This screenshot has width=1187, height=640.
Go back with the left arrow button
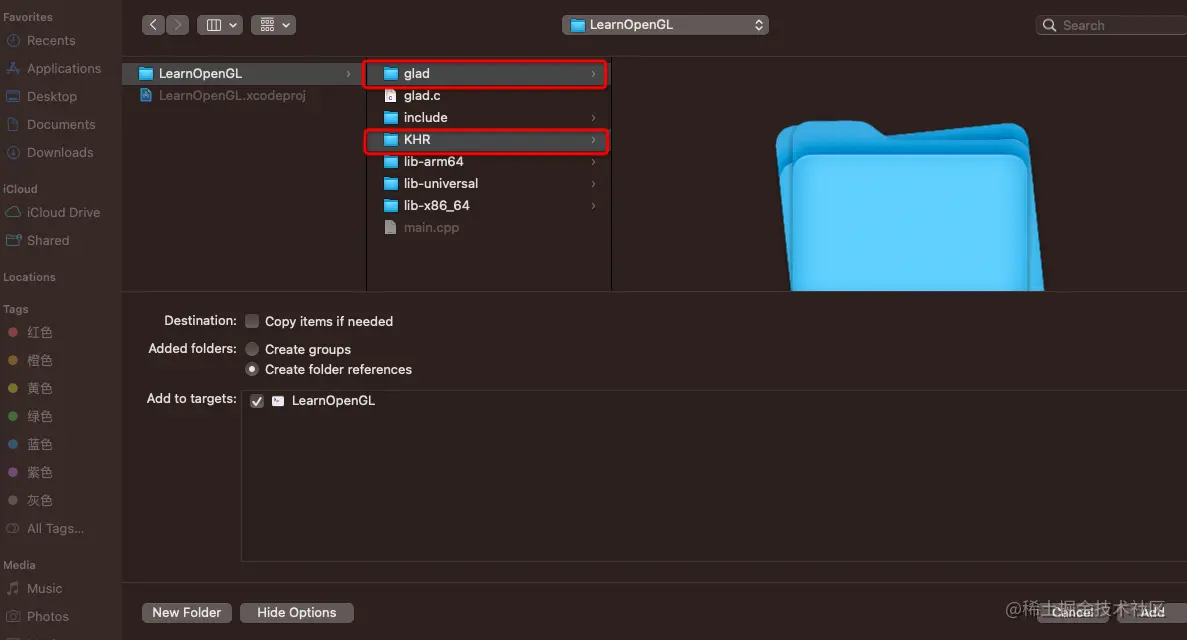[x=153, y=25]
